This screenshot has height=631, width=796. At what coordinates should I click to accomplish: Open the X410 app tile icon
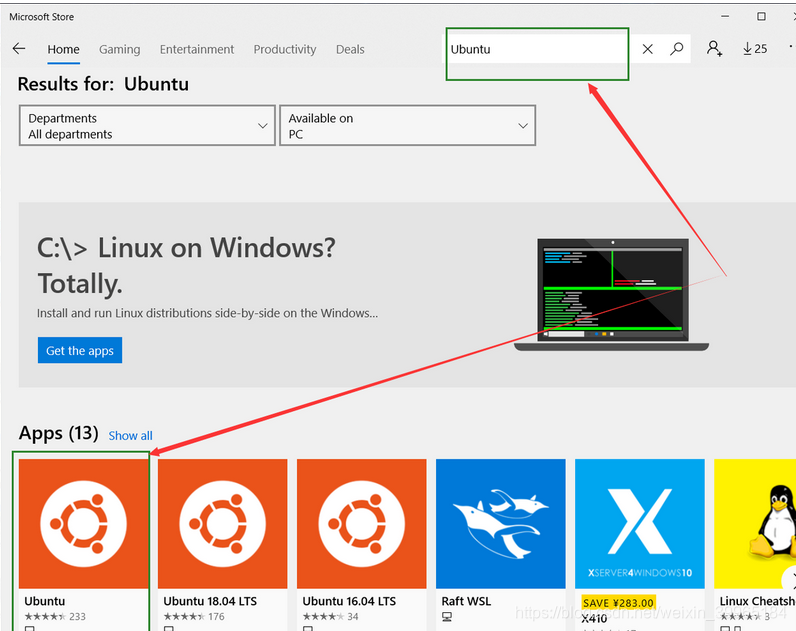tap(640, 523)
